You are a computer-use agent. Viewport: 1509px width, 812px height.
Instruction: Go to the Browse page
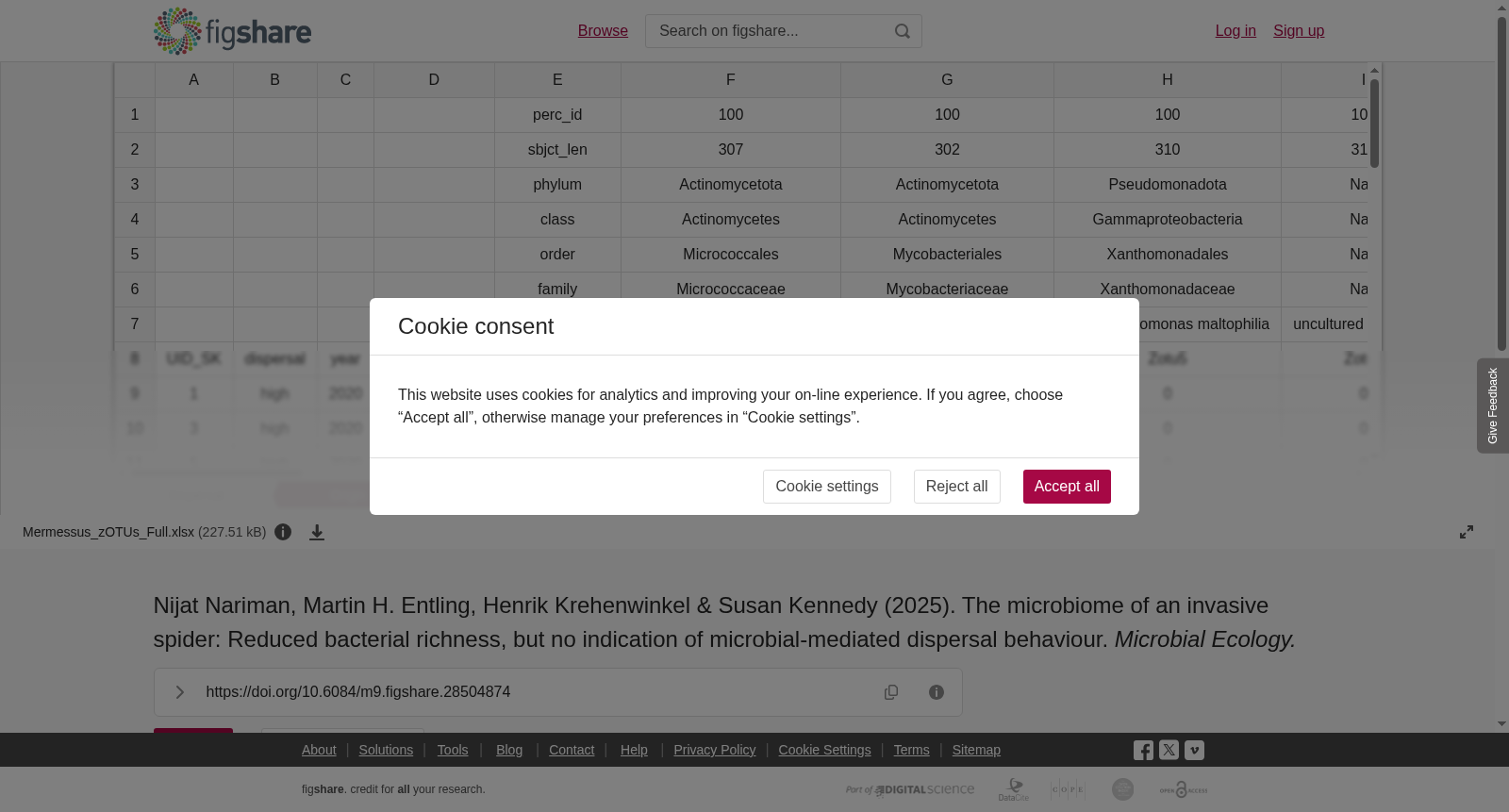point(603,31)
